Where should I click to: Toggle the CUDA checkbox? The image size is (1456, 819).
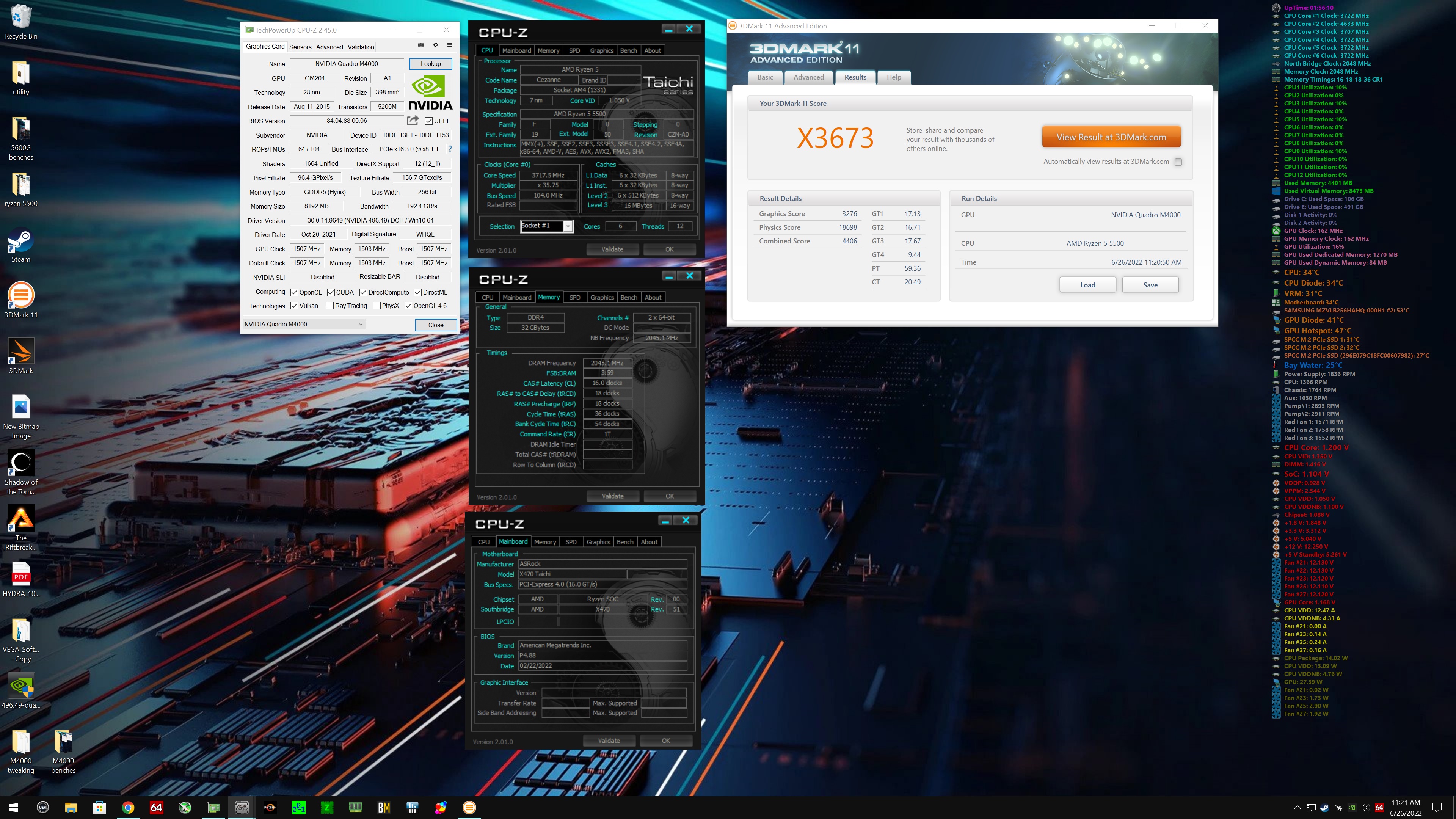[x=331, y=292]
